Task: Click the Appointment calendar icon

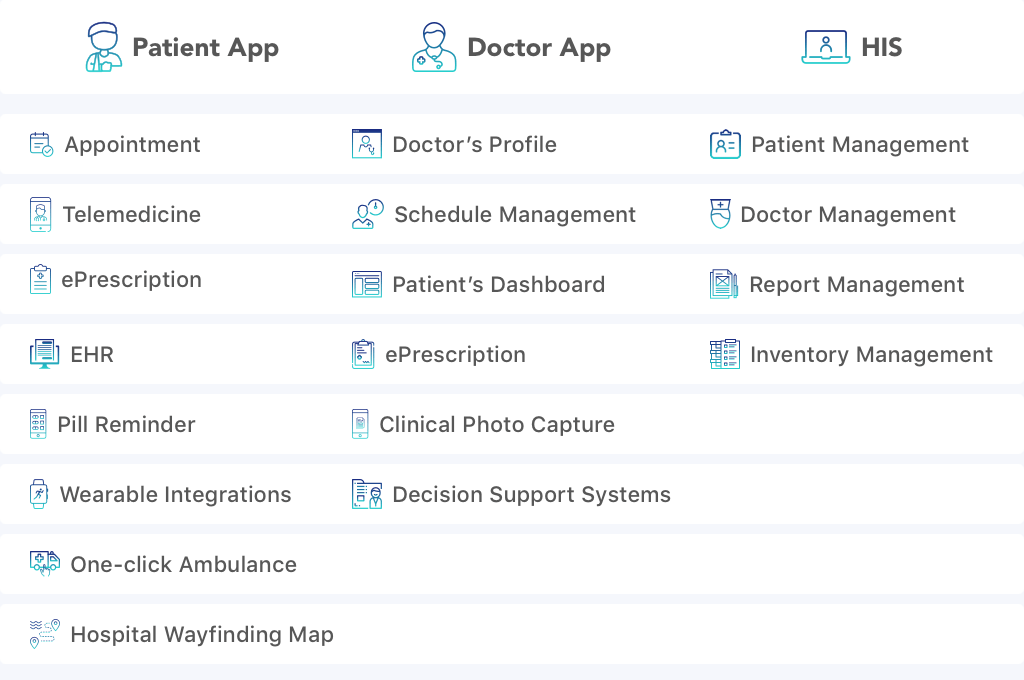Action: click(x=41, y=144)
